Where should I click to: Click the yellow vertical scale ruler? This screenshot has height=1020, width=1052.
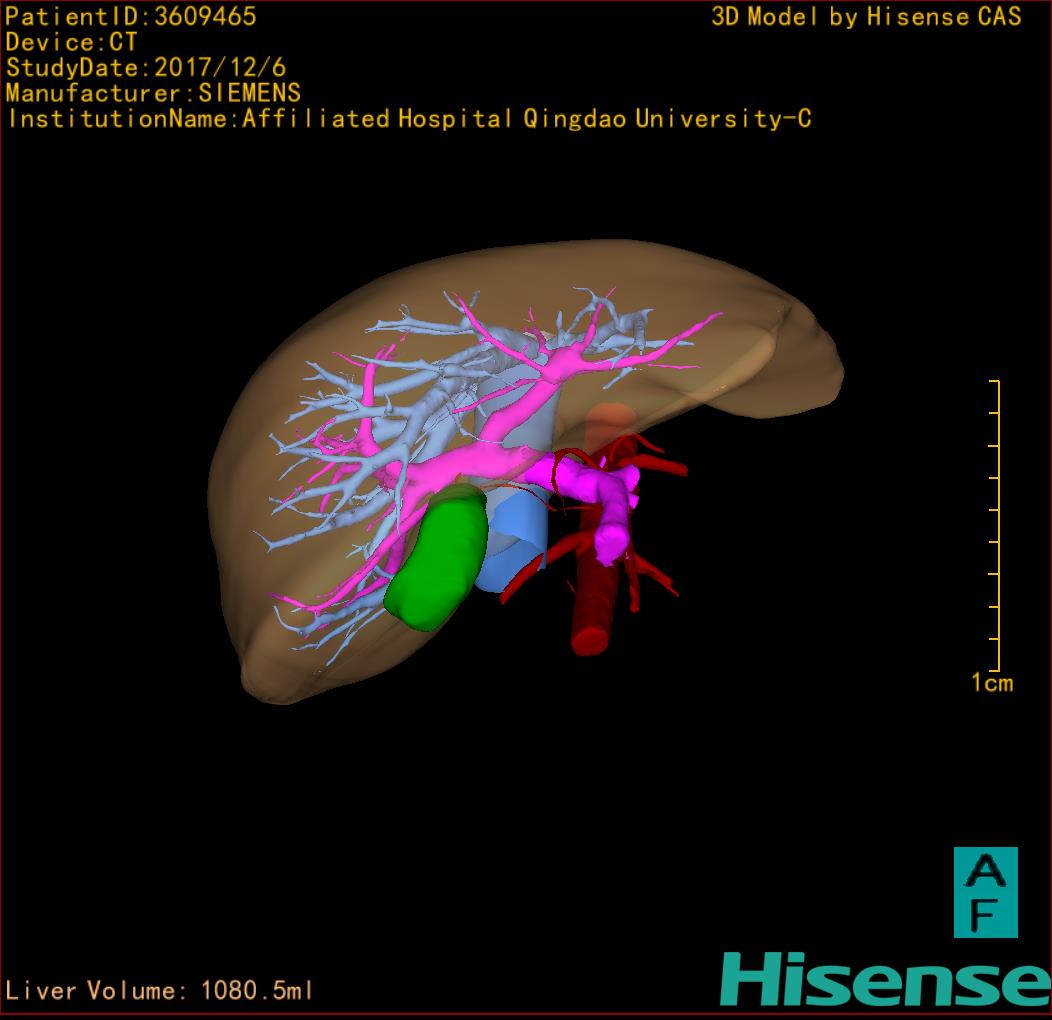pos(996,525)
